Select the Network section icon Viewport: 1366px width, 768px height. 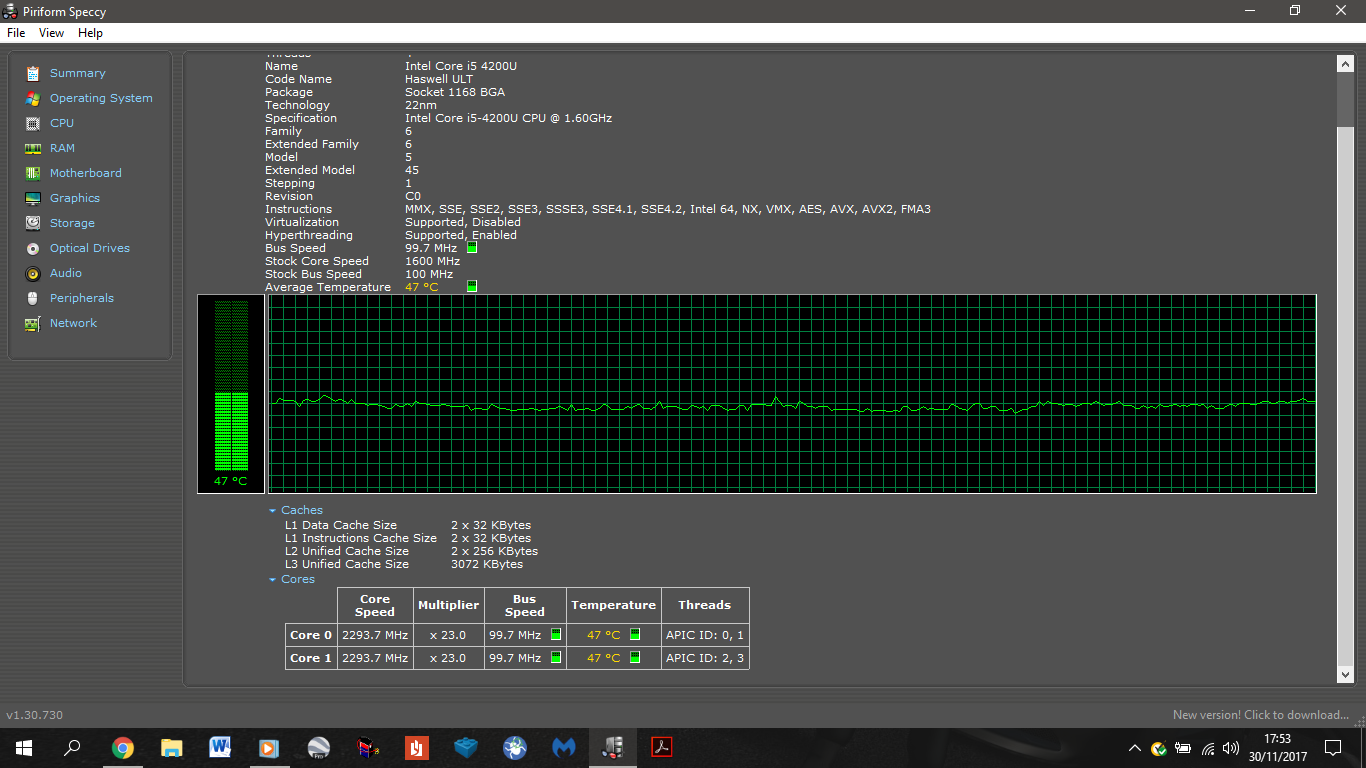(x=33, y=323)
